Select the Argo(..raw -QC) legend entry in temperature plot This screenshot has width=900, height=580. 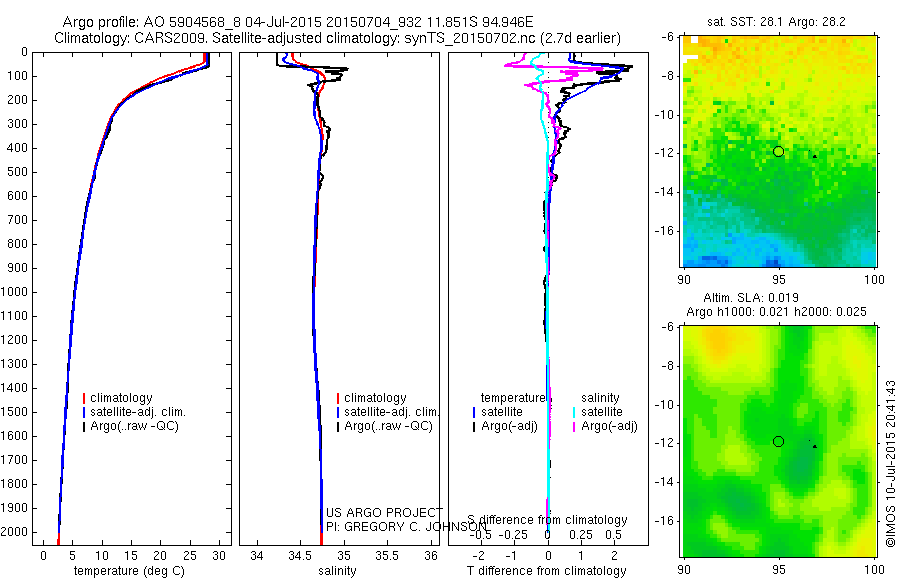point(131,426)
